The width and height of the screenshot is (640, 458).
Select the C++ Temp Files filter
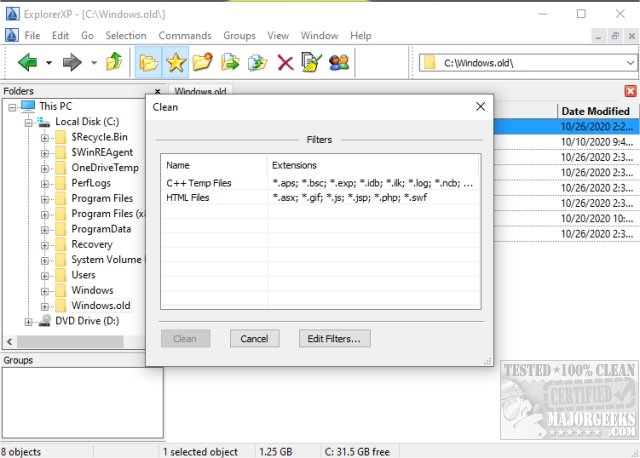pyautogui.click(x=198, y=183)
